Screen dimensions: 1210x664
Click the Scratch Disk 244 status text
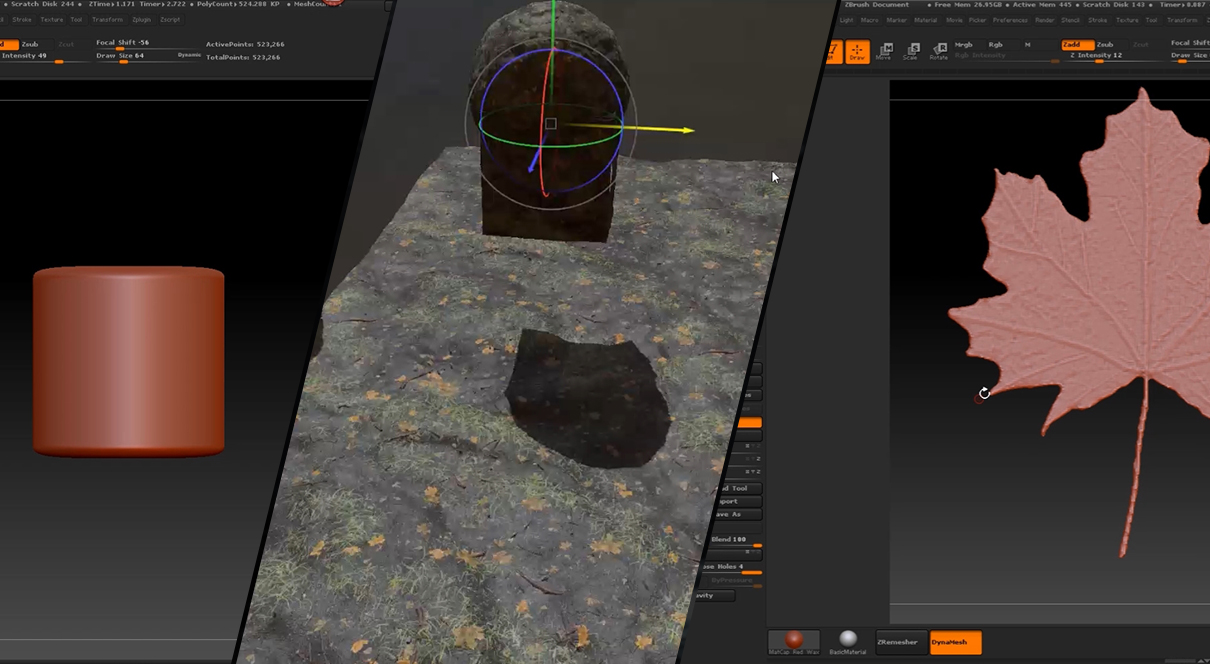click(x=43, y=4)
